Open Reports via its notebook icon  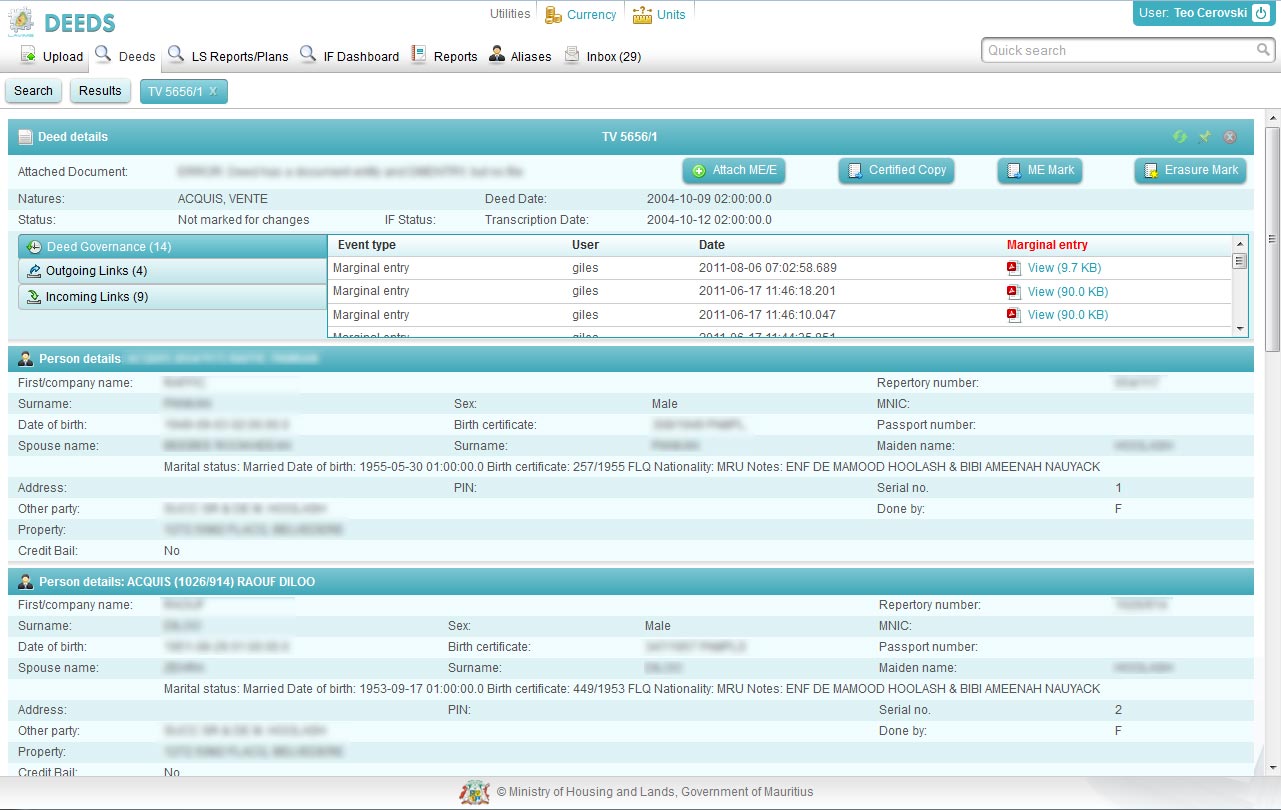419,55
